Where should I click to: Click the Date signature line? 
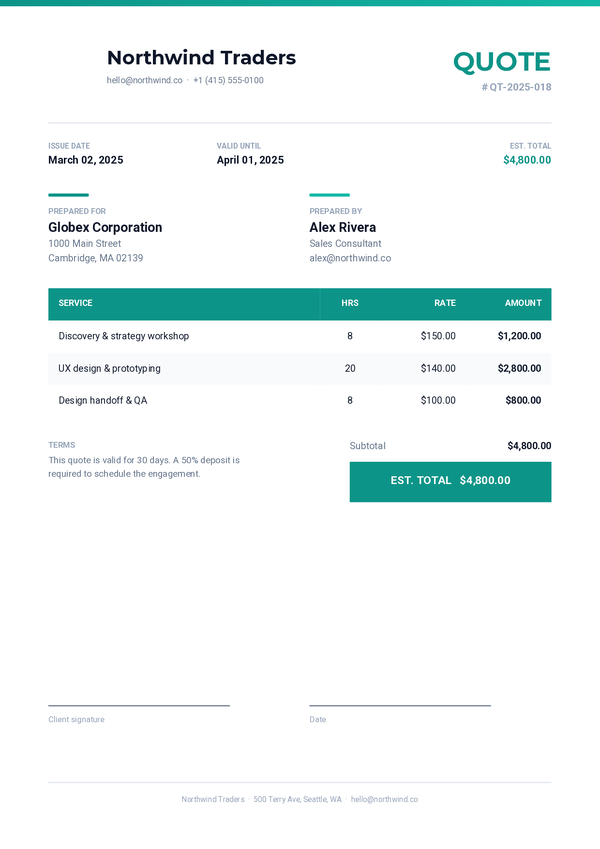point(400,706)
